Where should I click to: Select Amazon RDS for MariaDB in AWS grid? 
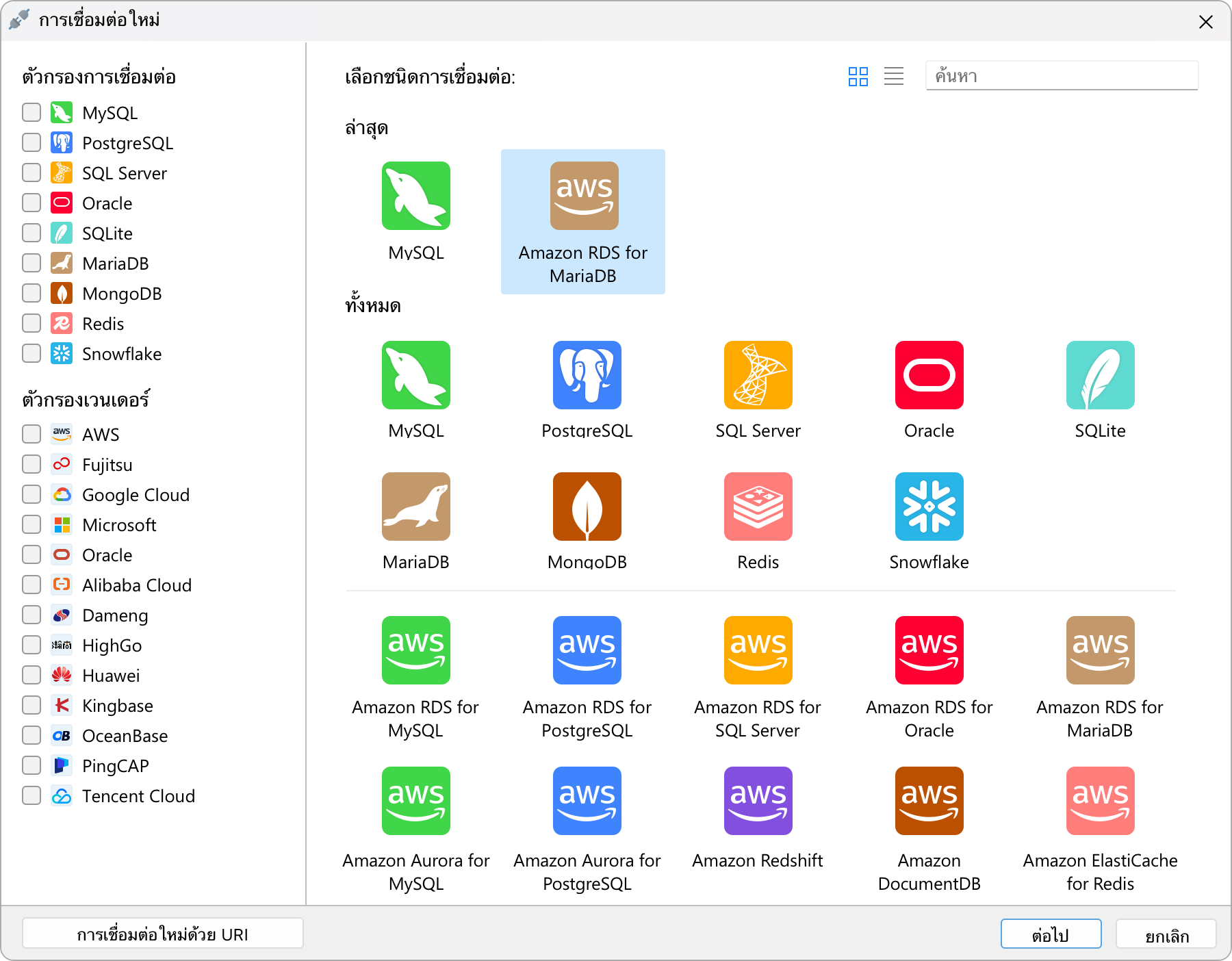click(x=1101, y=650)
